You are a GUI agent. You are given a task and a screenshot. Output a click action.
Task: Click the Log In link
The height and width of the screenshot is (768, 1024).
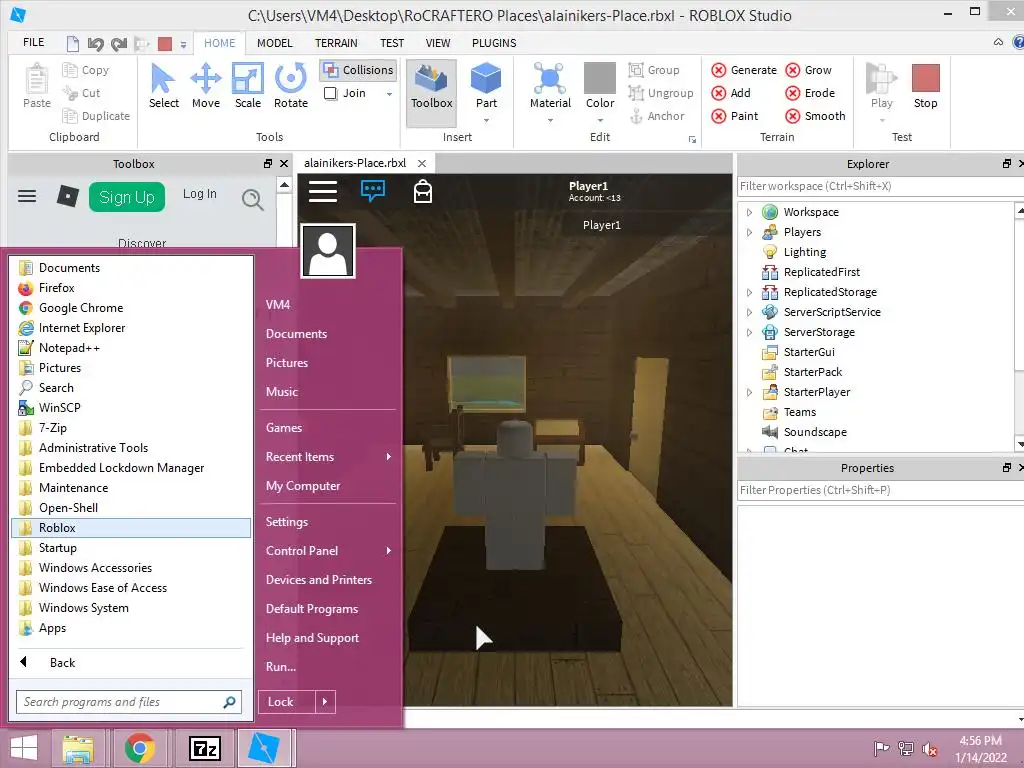tap(199, 194)
